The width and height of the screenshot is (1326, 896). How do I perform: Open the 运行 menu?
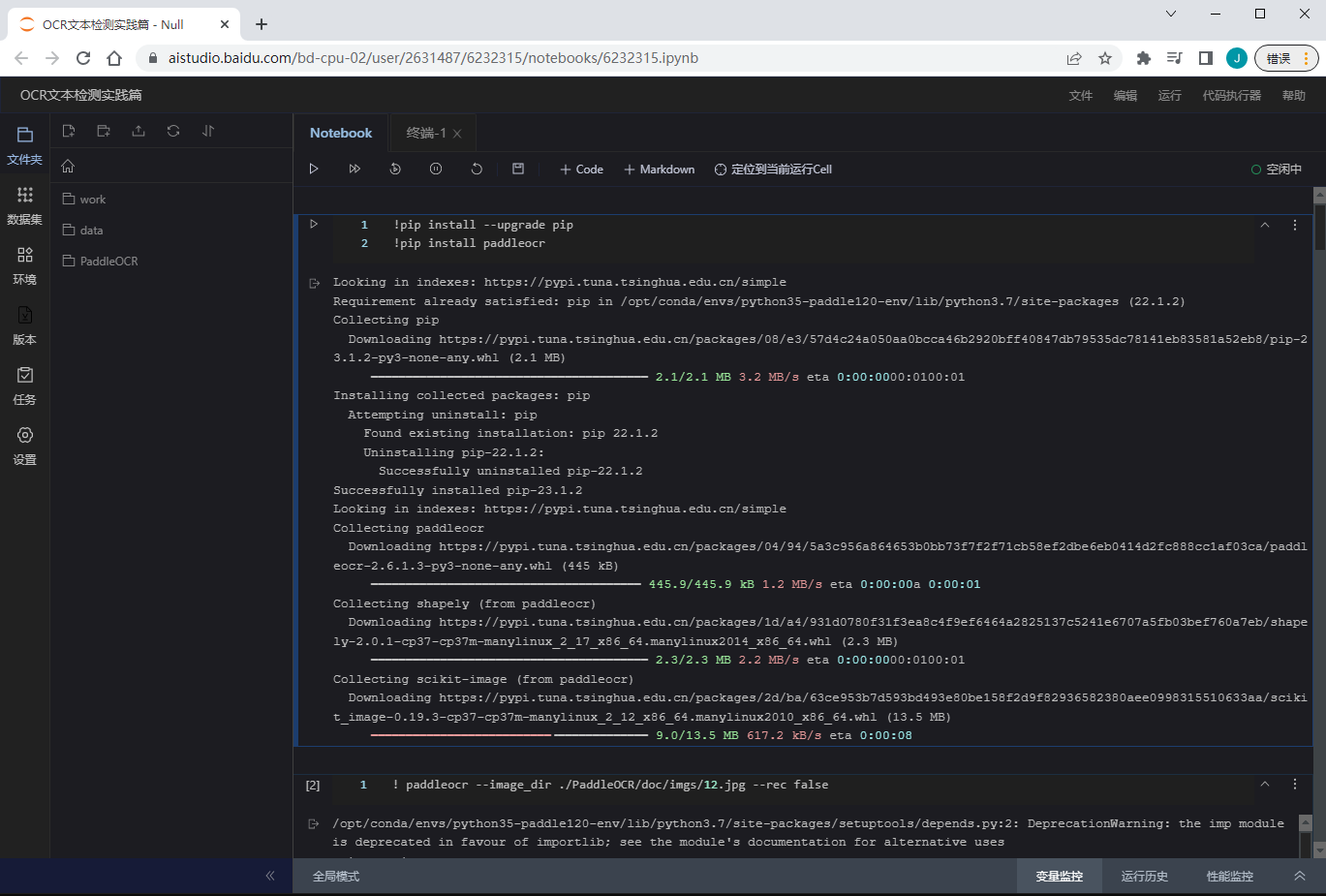pyautogui.click(x=1170, y=96)
